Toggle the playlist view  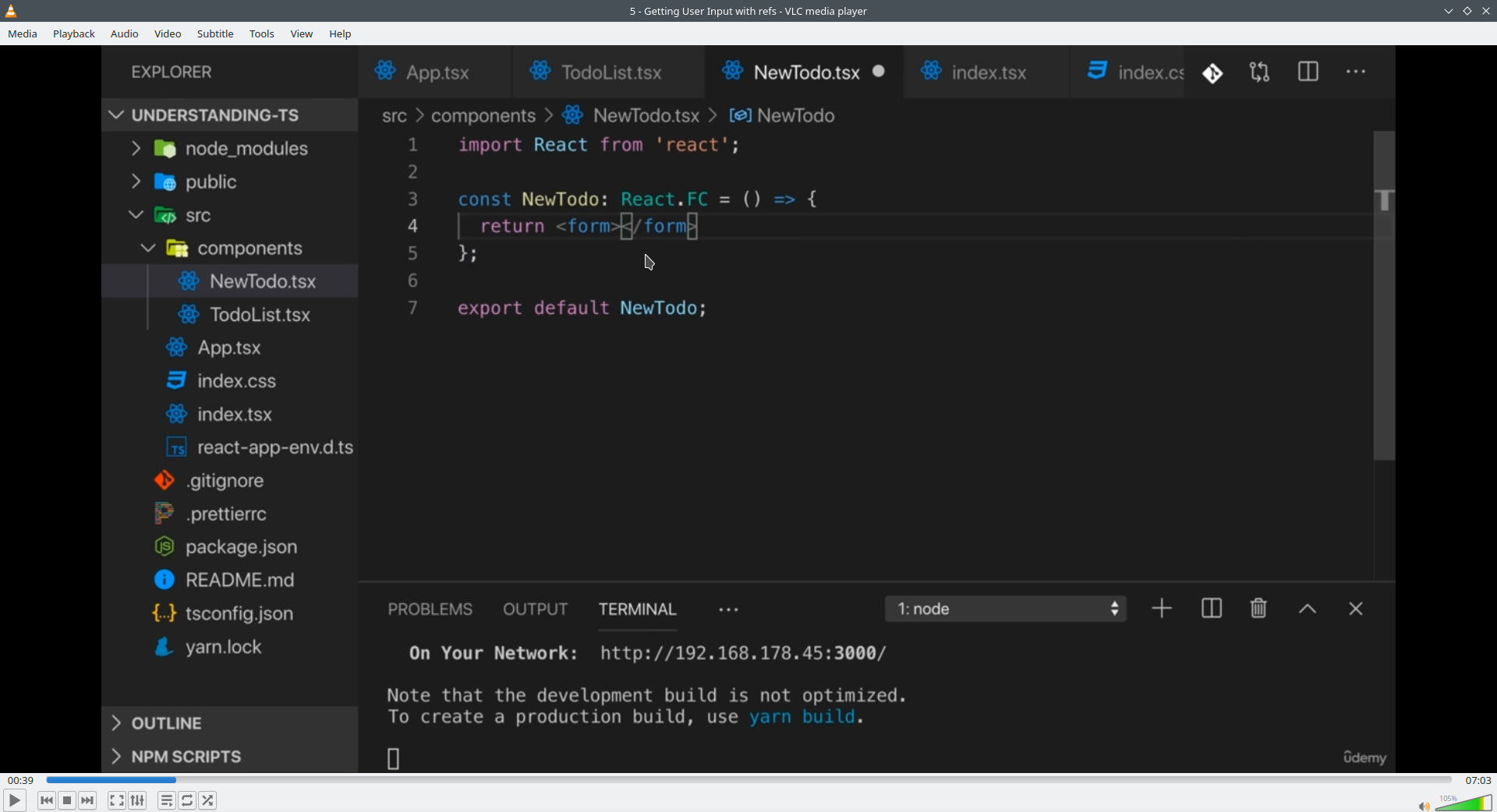(x=166, y=800)
